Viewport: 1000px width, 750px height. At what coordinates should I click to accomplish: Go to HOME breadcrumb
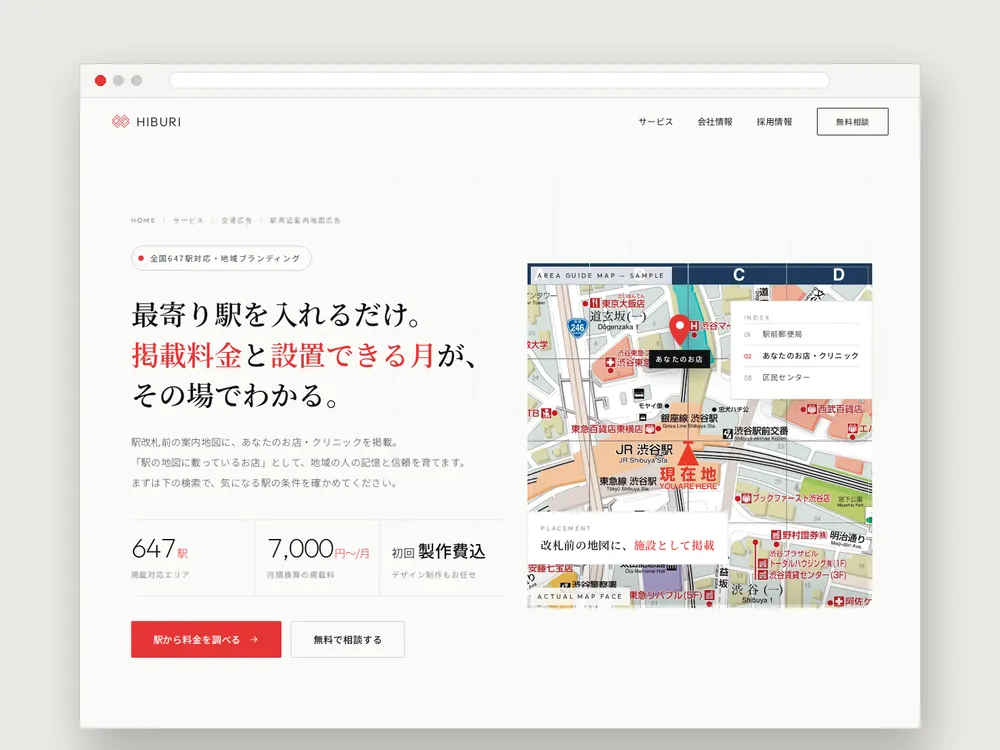pos(143,220)
